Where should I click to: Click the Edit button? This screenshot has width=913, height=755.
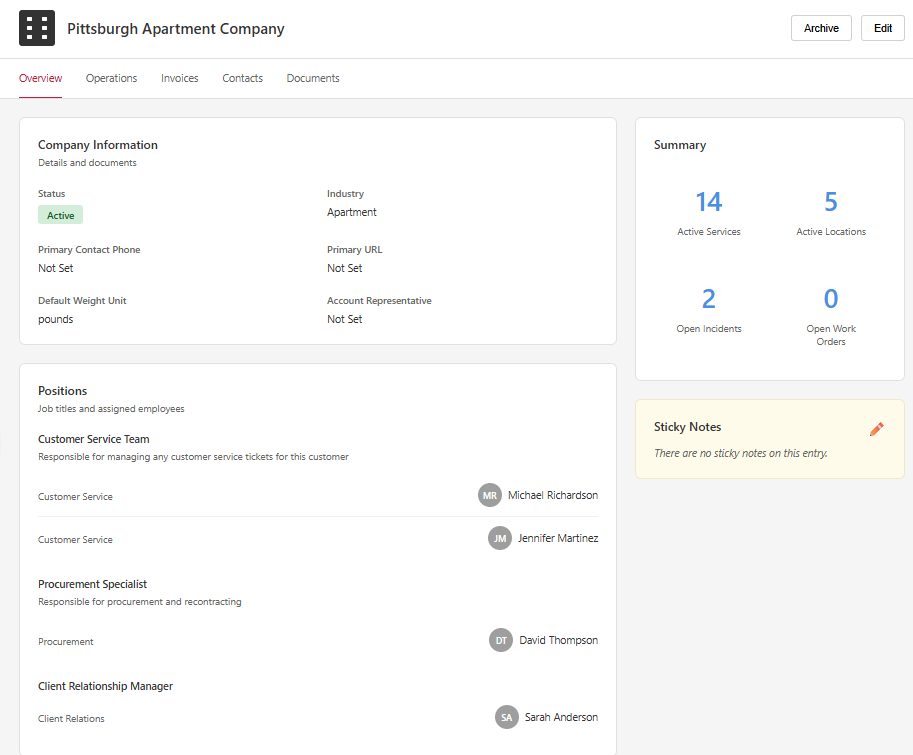coord(883,28)
